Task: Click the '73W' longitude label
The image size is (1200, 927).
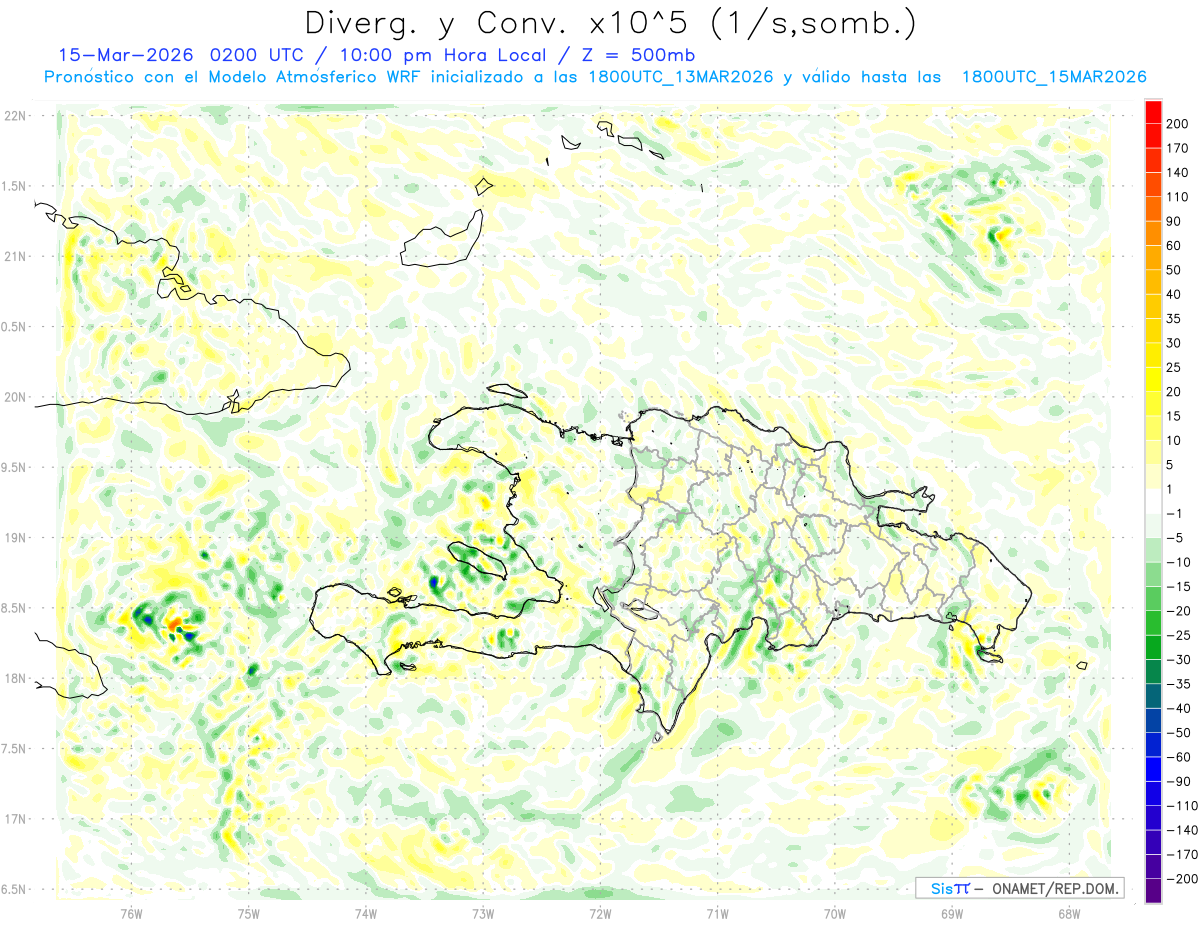Action: click(483, 913)
